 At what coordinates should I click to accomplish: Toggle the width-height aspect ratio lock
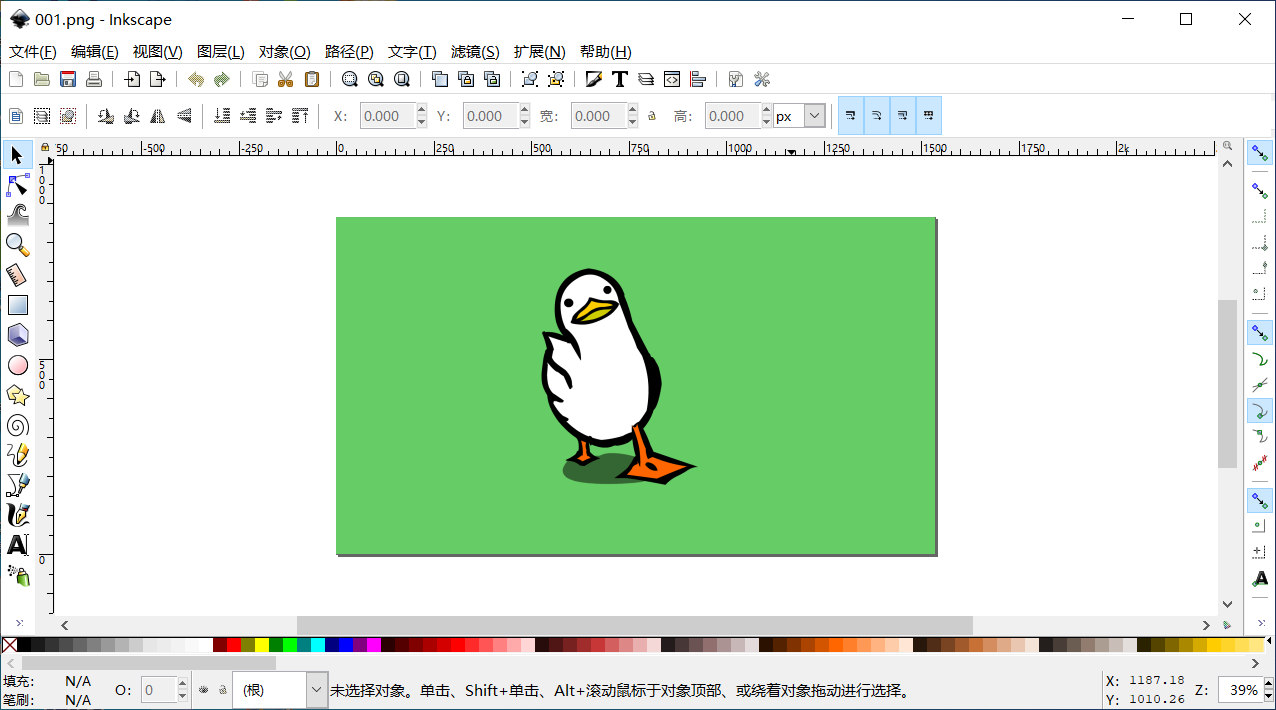[x=651, y=115]
